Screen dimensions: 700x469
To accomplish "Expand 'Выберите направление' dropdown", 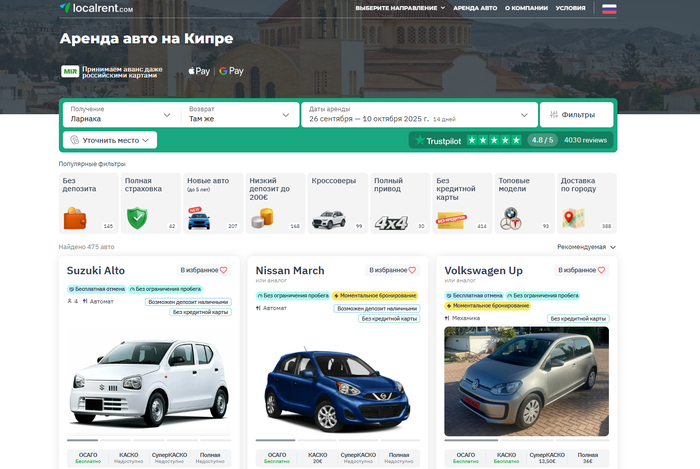I will pos(400,8).
